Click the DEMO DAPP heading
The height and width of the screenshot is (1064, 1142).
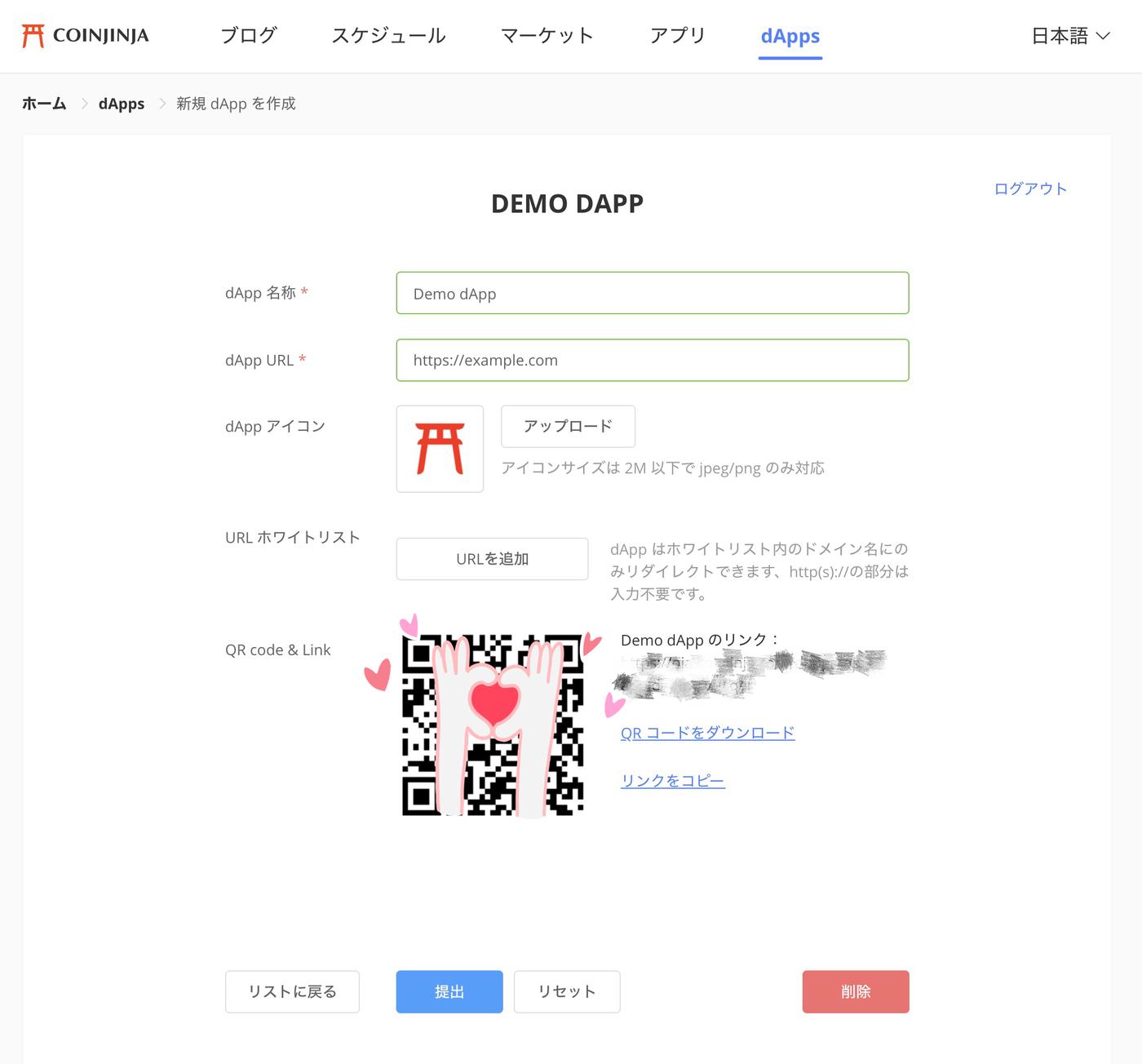567,203
